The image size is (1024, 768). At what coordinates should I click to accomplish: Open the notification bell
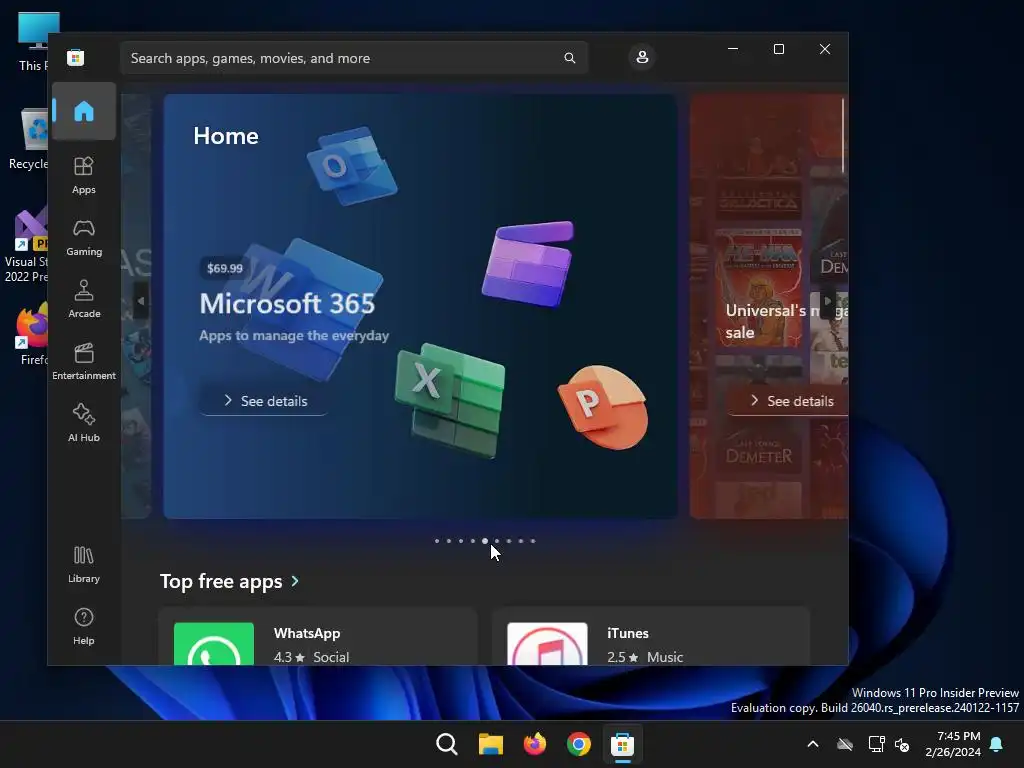click(997, 744)
